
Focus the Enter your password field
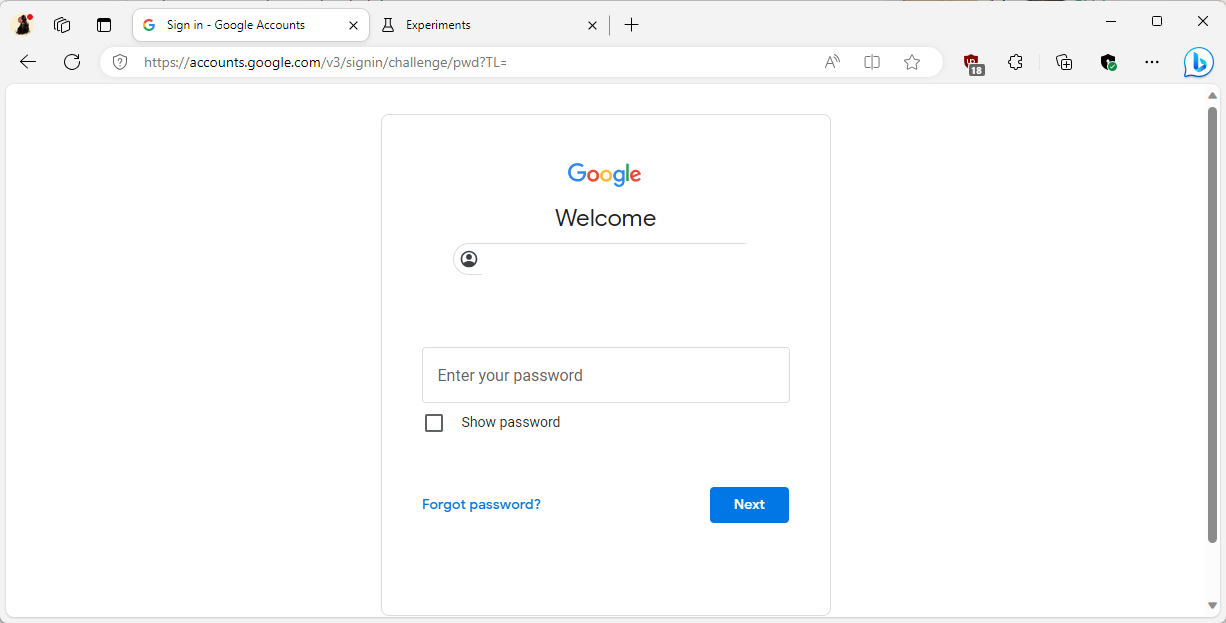click(x=606, y=375)
